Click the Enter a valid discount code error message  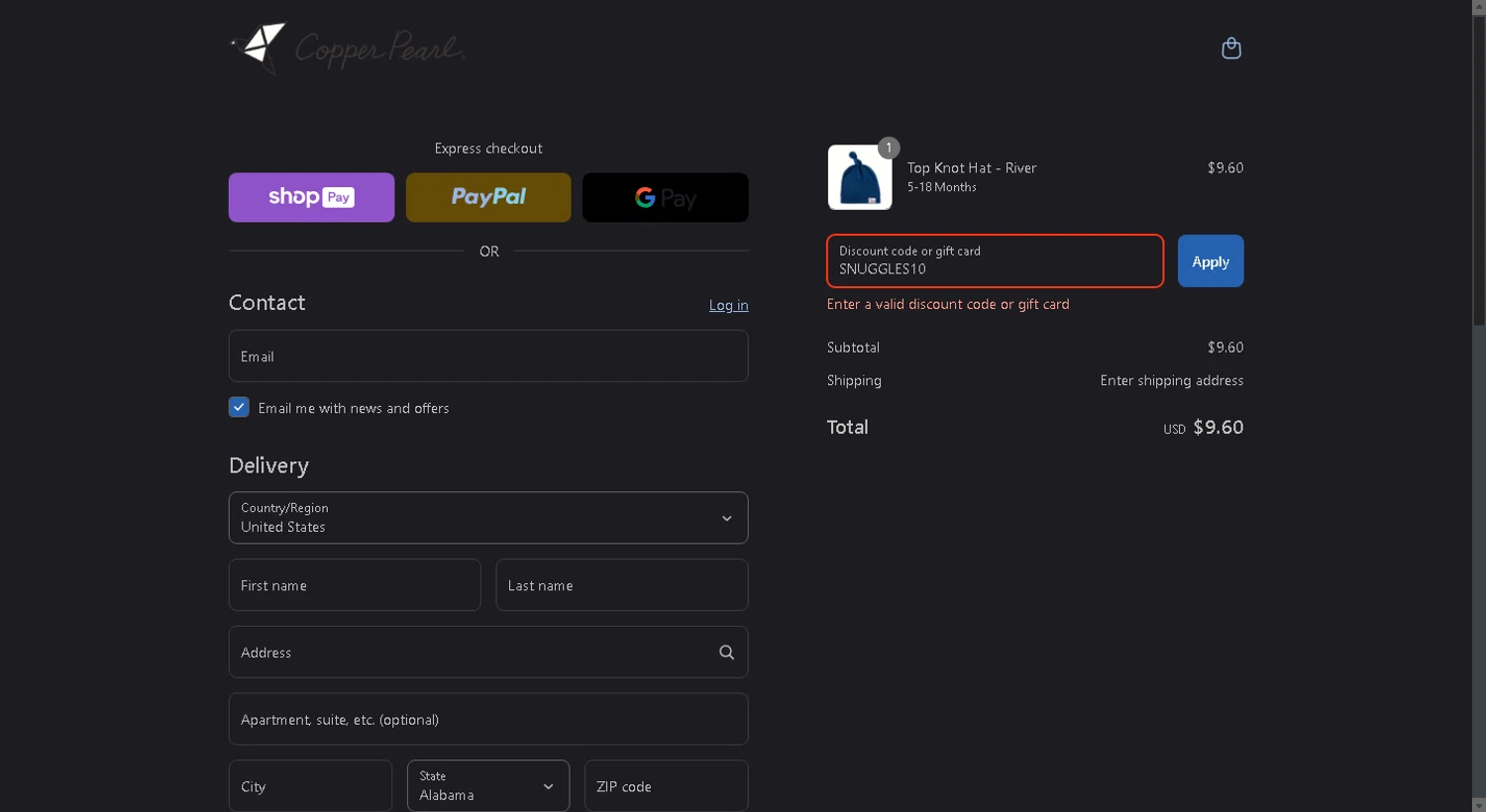click(x=948, y=304)
